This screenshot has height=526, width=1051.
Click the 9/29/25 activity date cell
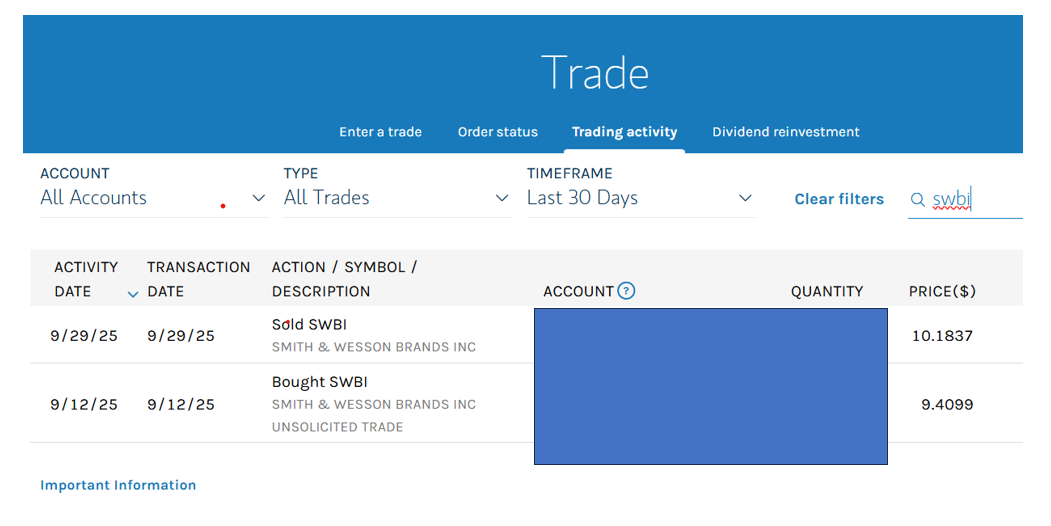[84, 336]
